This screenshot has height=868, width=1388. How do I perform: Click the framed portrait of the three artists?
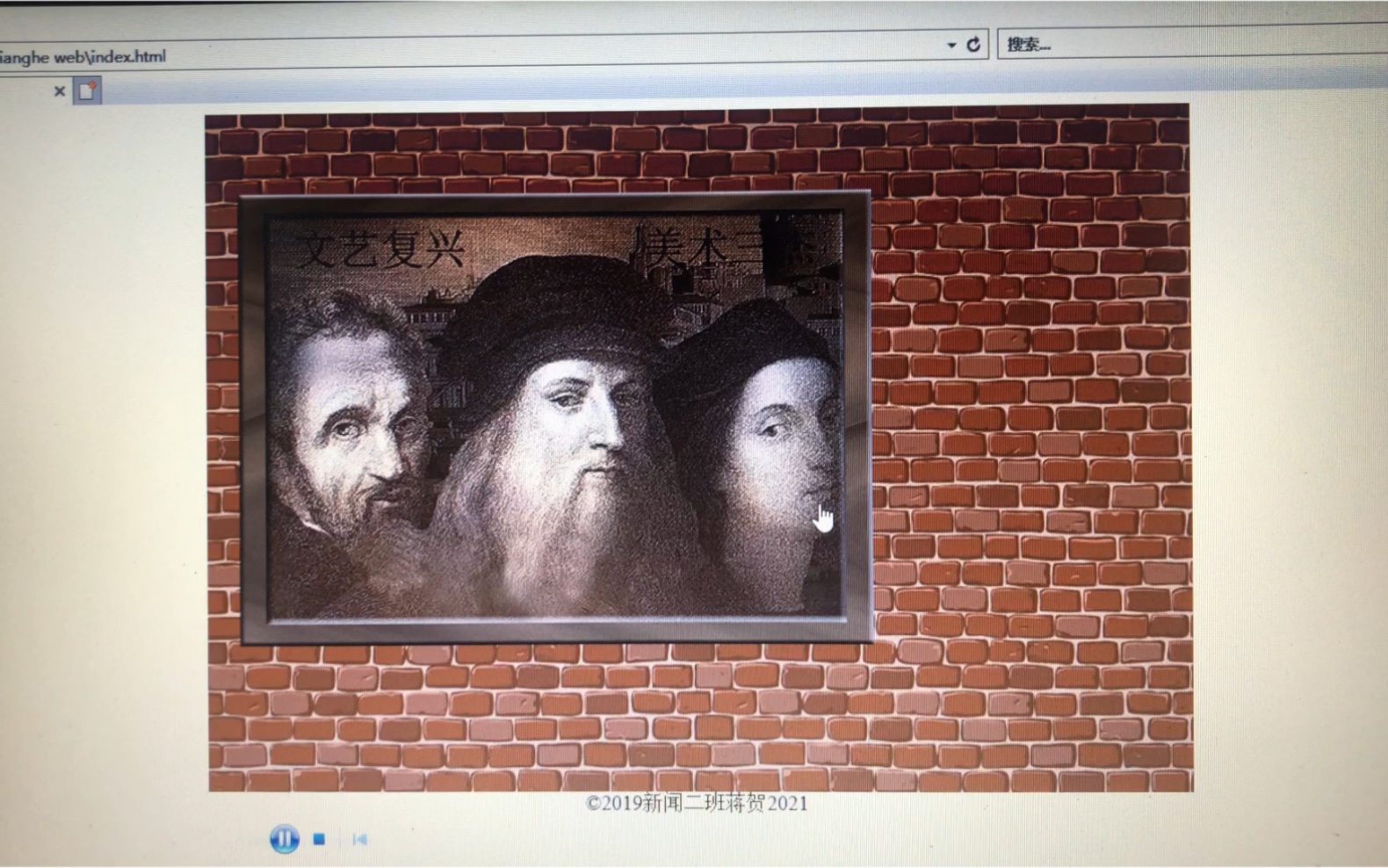555,417
